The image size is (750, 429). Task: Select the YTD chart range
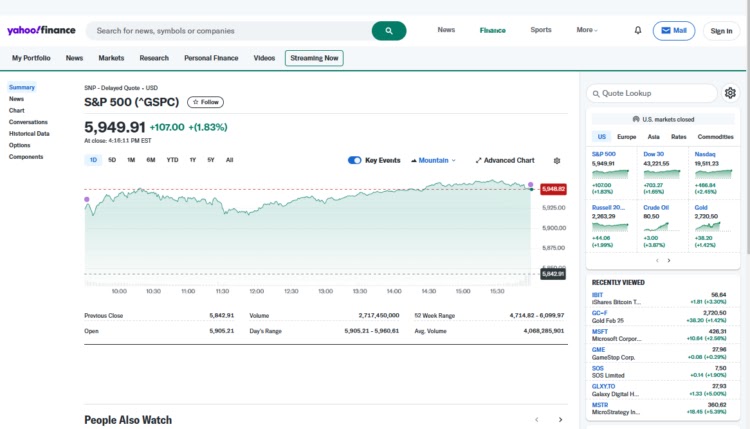(x=172, y=160)
